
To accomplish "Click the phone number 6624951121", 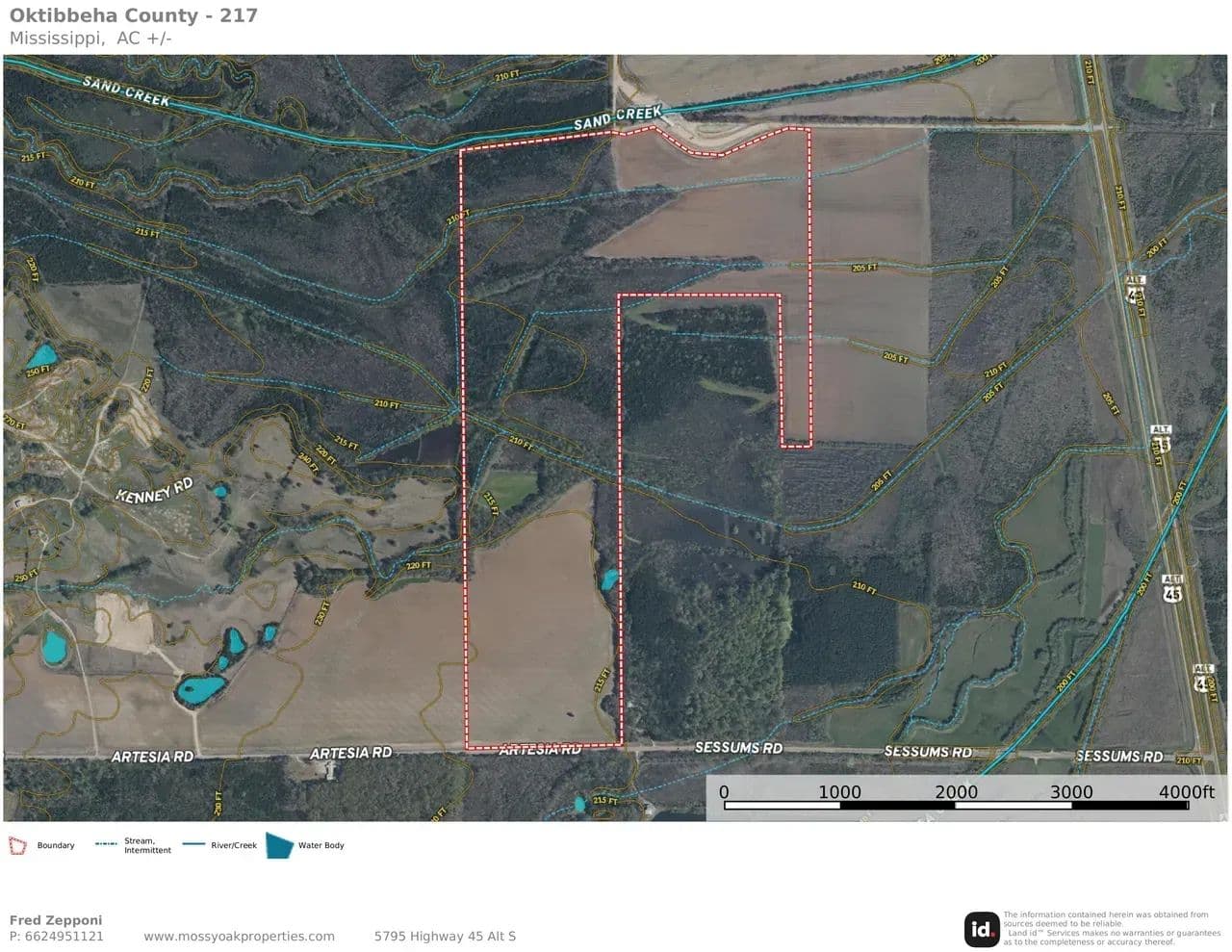I will [57, 936].
